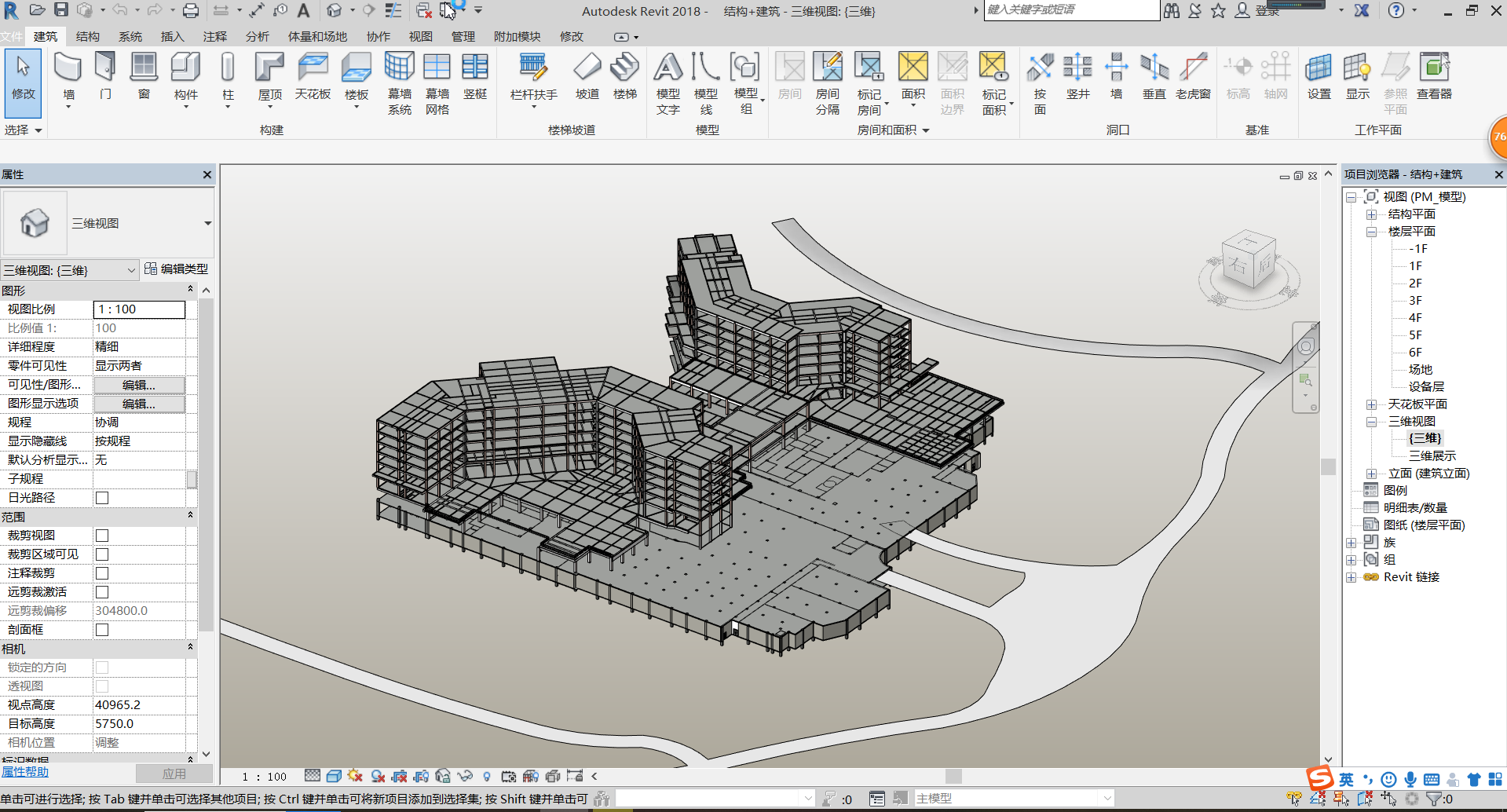Click the 1 : 100 view scale control
This screenshot has width=1507, height=812.
click(265, 777)
